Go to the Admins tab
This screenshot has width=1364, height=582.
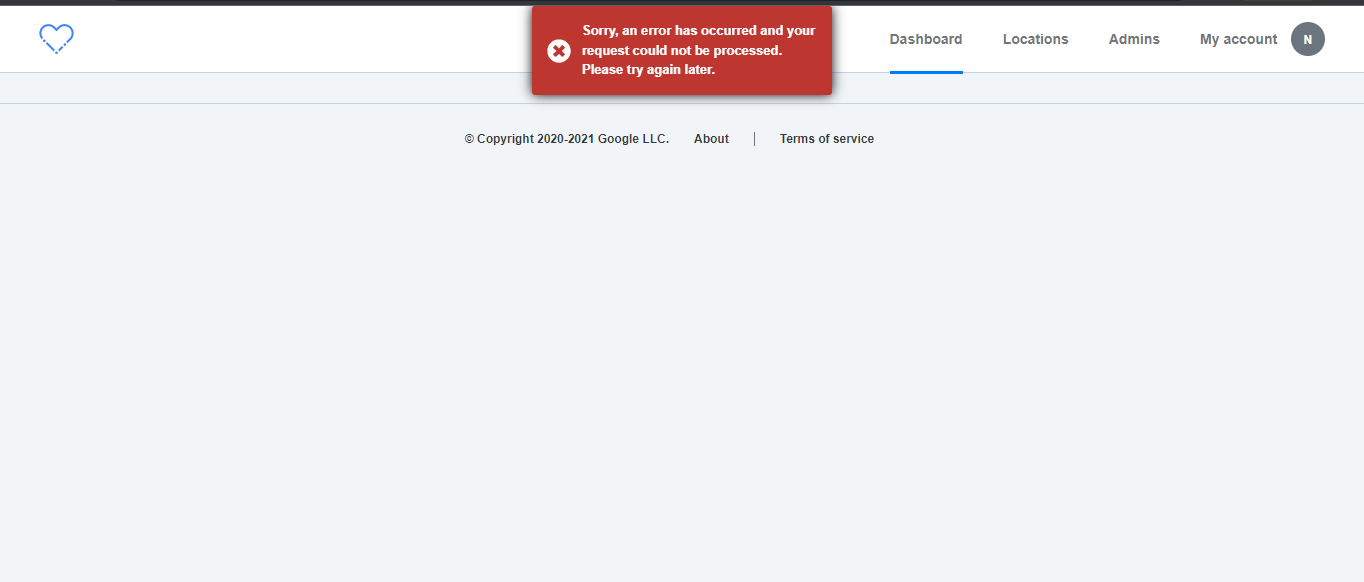1134,39
